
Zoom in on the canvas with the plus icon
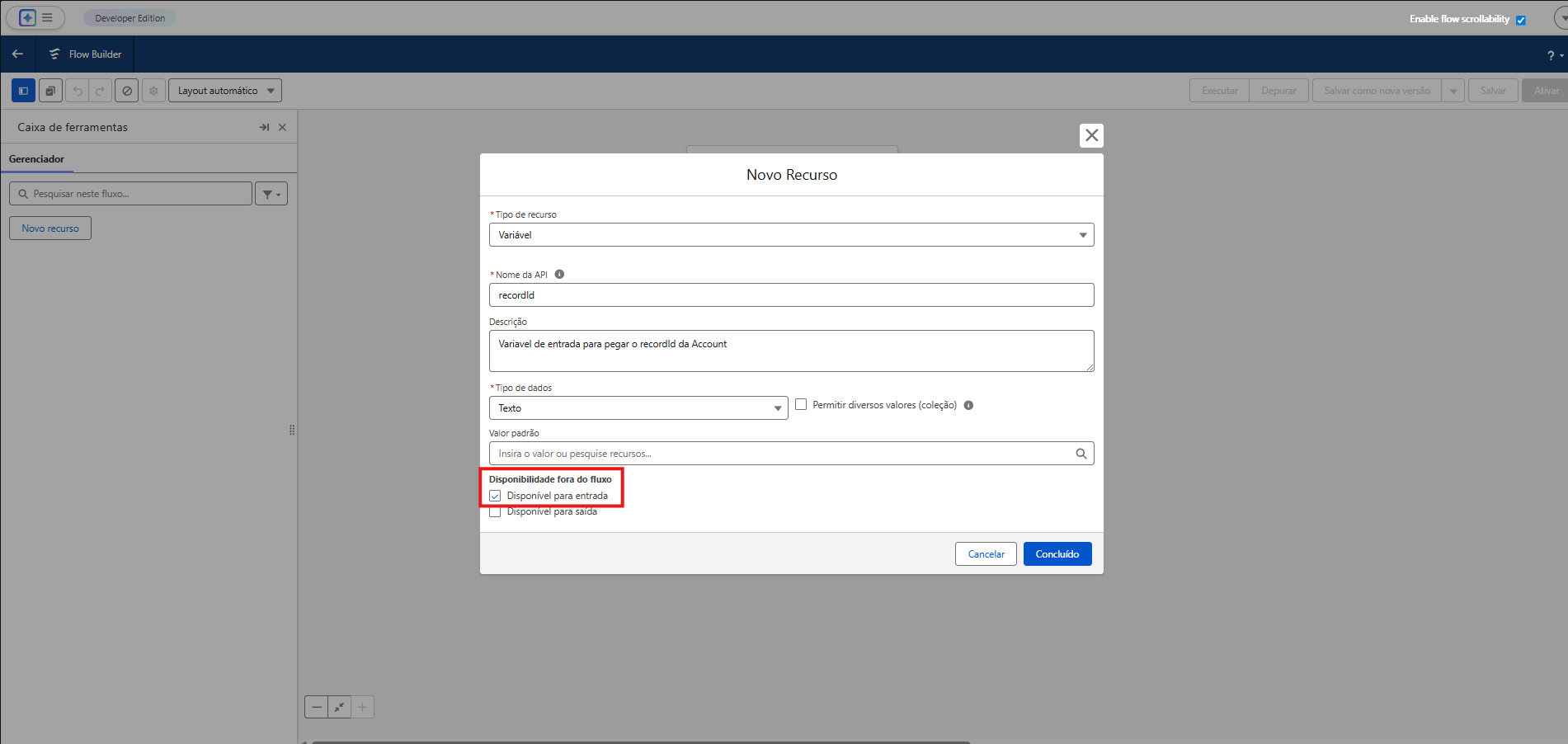click(x=362, y=707)
